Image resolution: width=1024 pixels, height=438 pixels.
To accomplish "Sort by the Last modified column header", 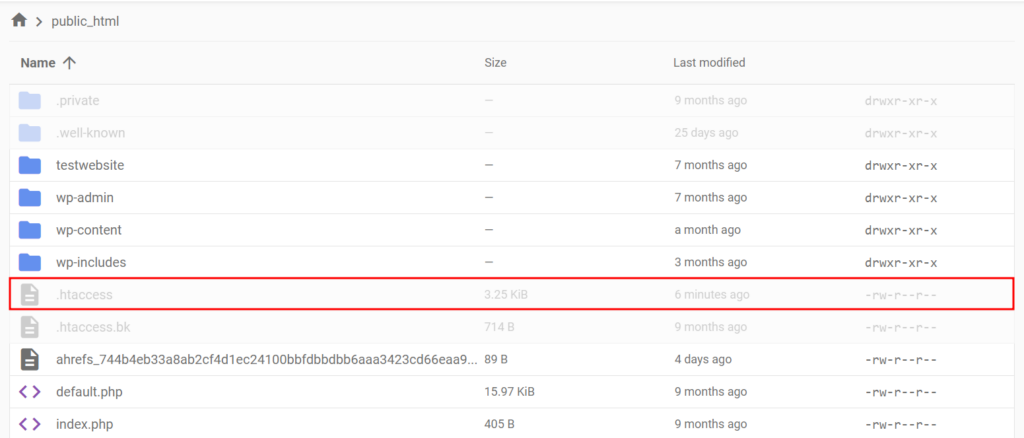I will pos(709,63).
